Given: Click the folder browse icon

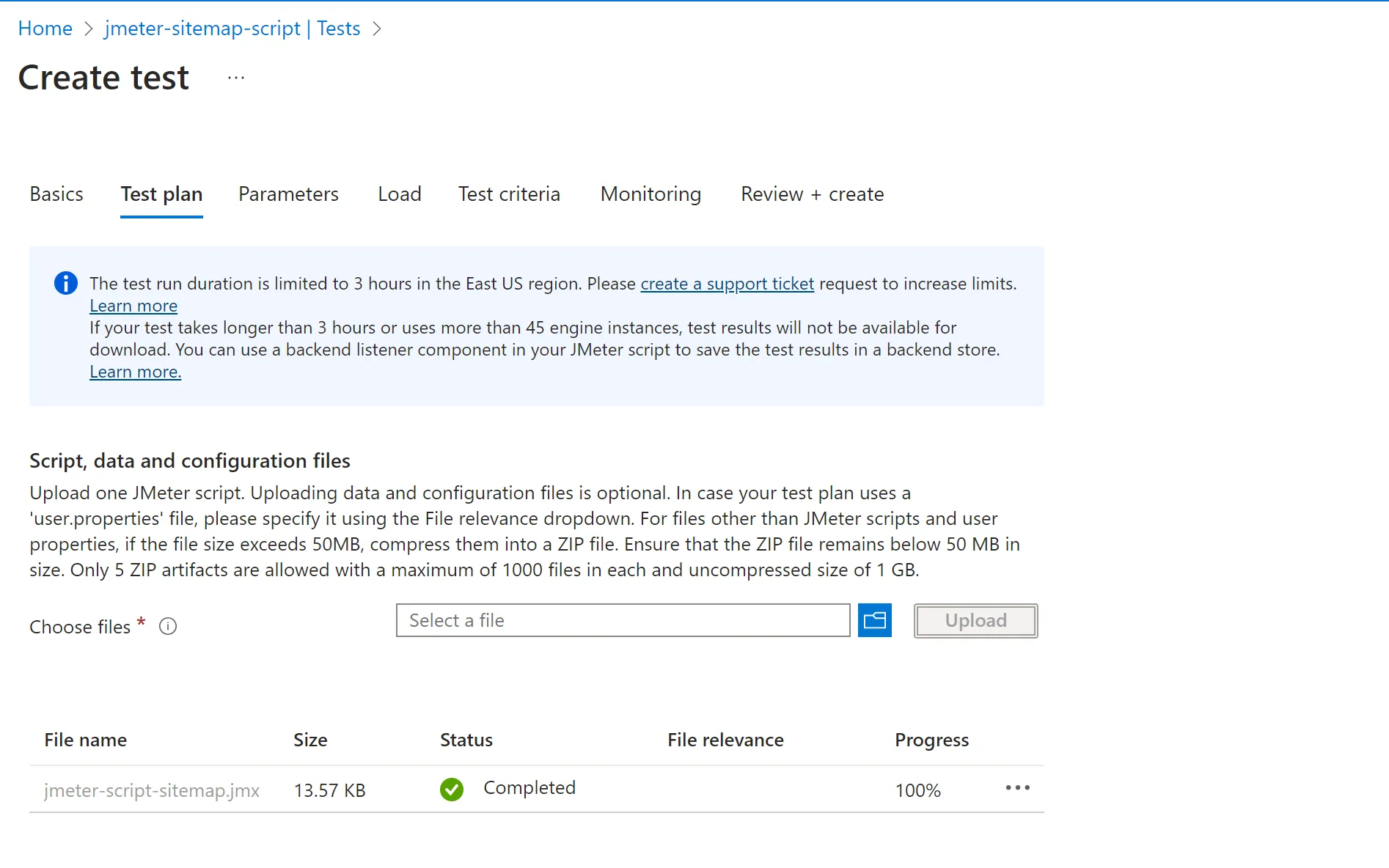Looking at the screenshot, I should (x=874, y=621).
